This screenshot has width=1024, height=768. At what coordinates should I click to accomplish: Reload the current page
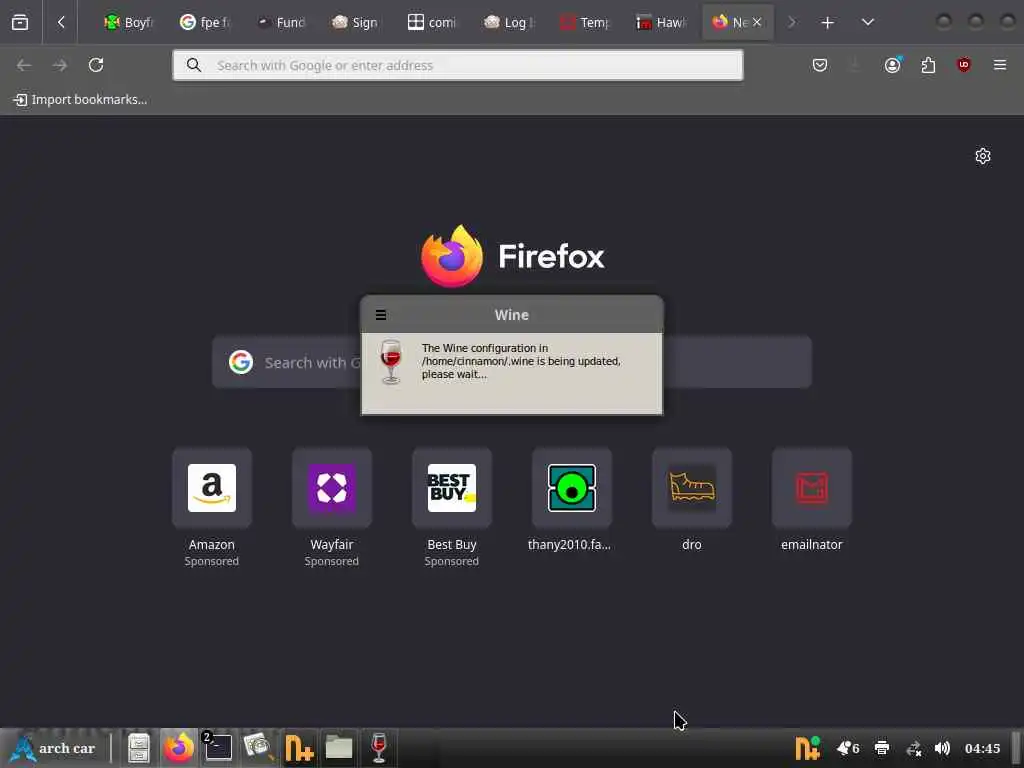click(96, 65)
